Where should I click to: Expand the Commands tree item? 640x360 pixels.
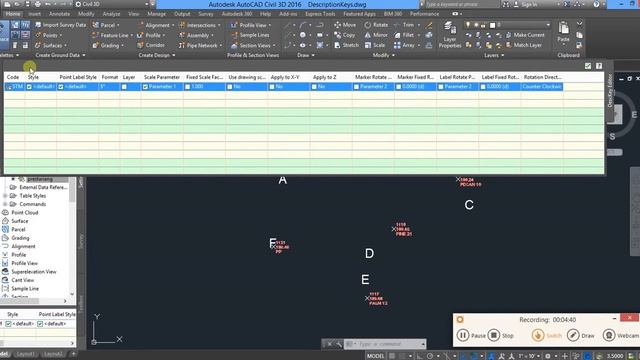(5, 204)
